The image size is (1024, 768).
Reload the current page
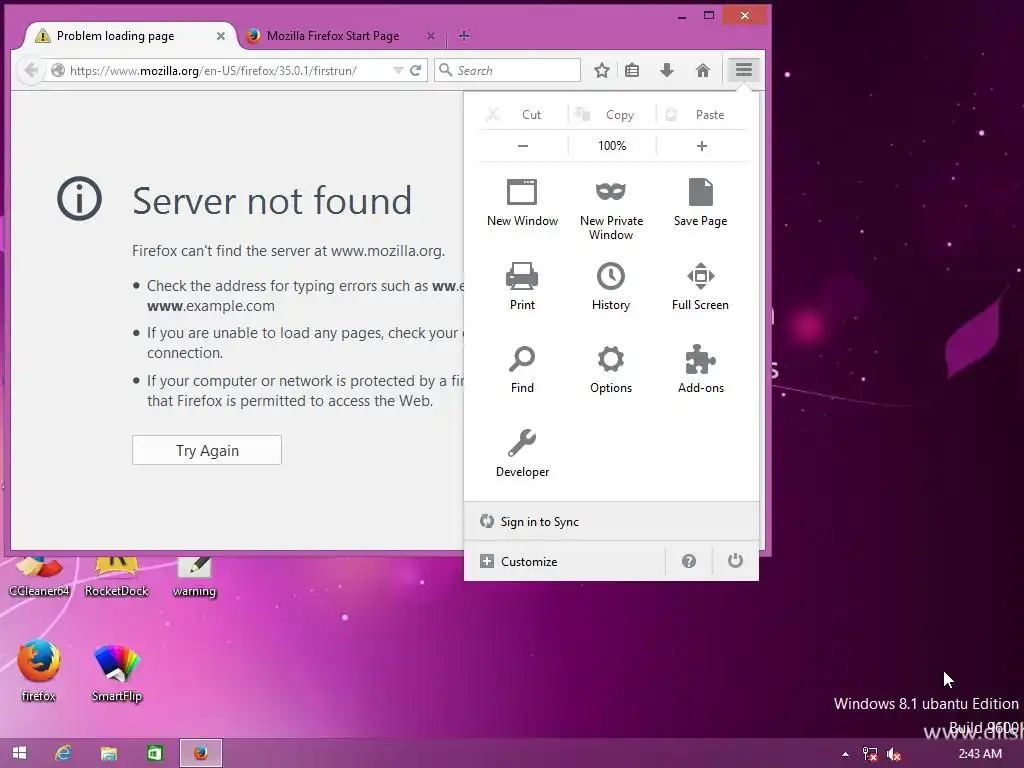coord(415,71)
